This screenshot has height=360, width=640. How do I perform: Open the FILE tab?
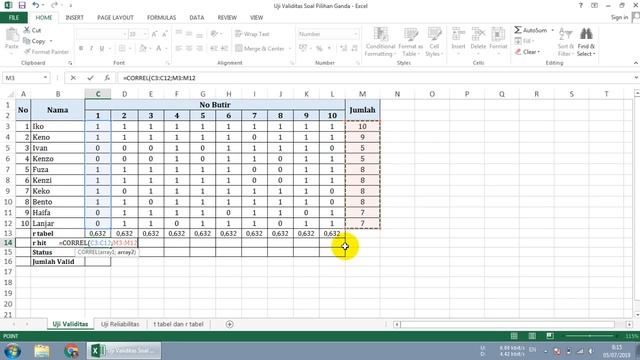14,18
